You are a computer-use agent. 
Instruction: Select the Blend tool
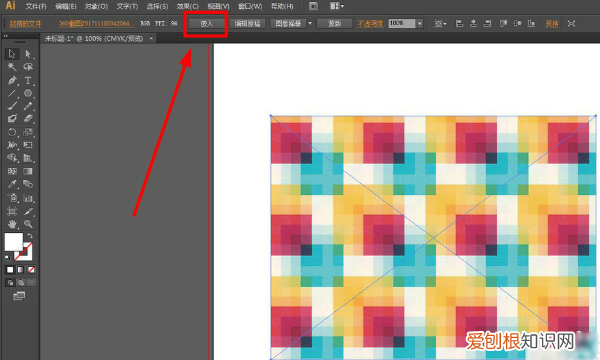click(x=28, y=184)
